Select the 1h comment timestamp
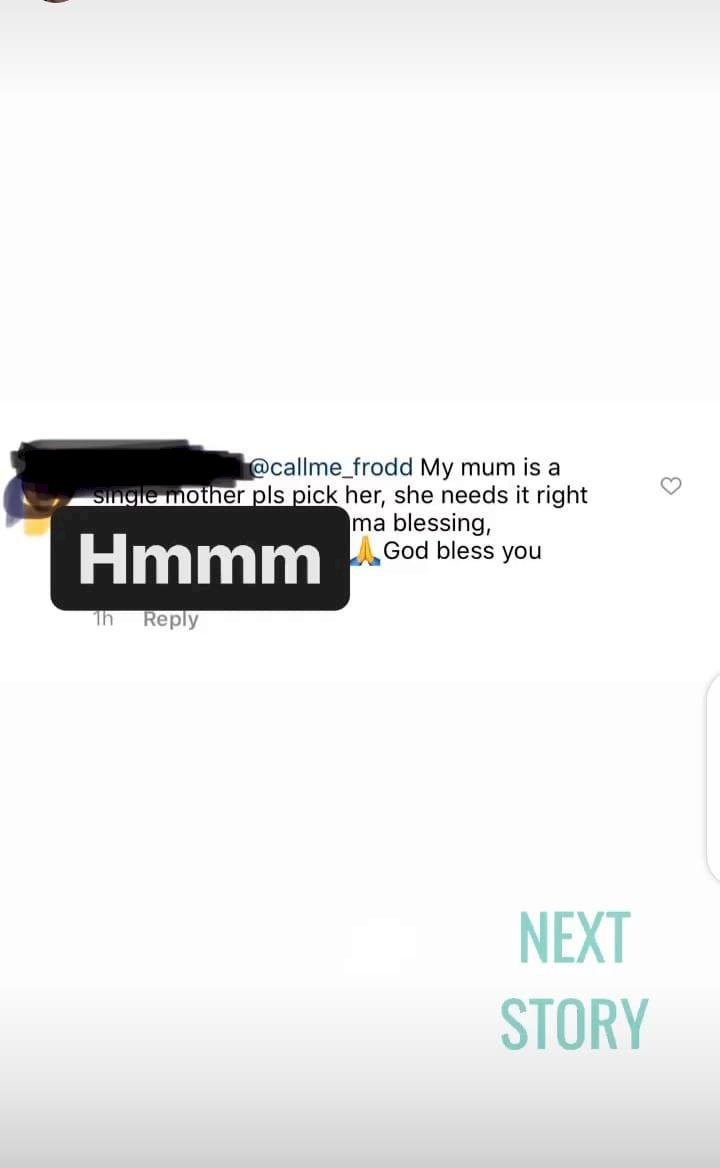 point(103,619)
